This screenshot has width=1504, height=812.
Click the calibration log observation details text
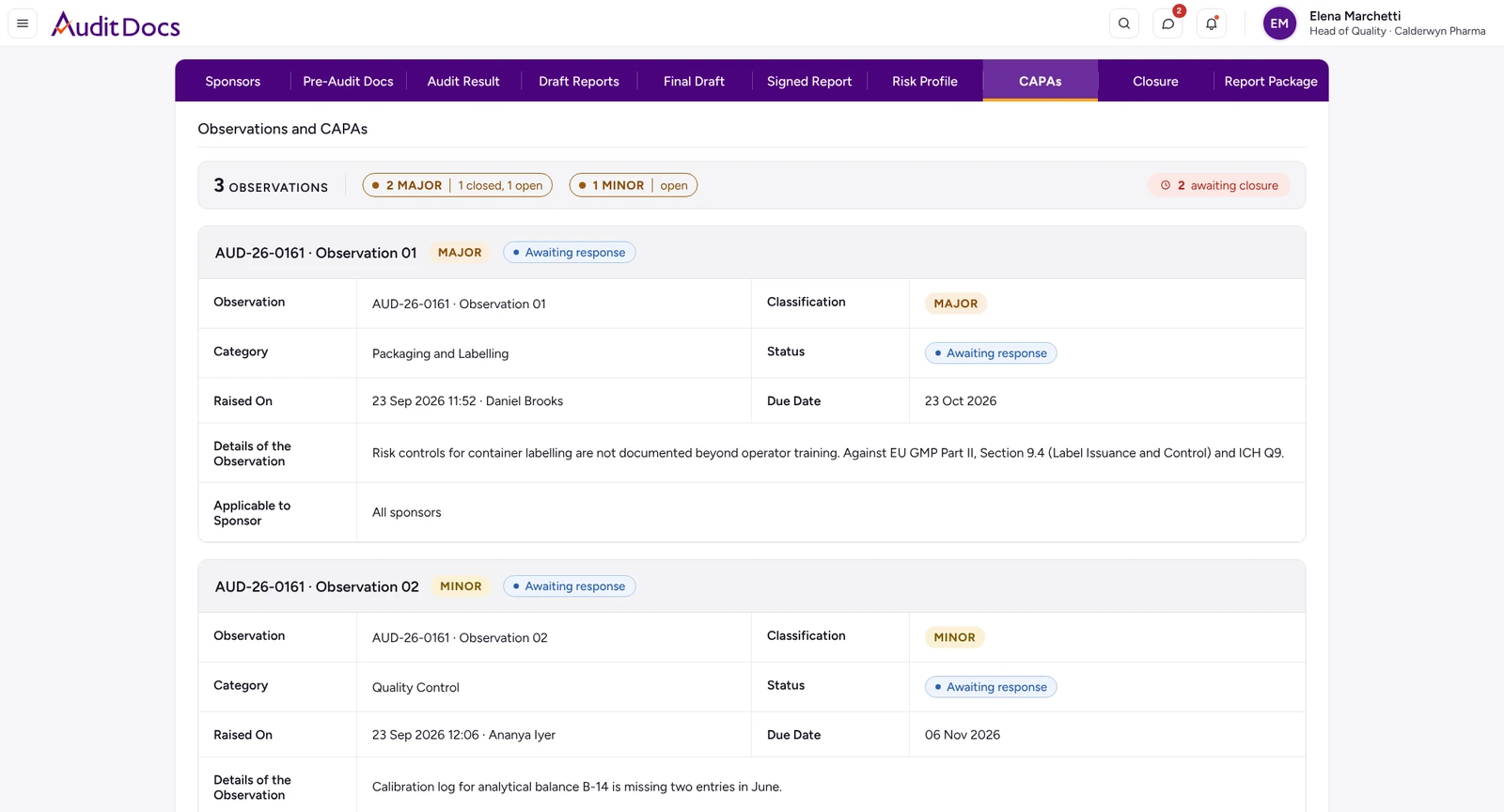point(577,787)
